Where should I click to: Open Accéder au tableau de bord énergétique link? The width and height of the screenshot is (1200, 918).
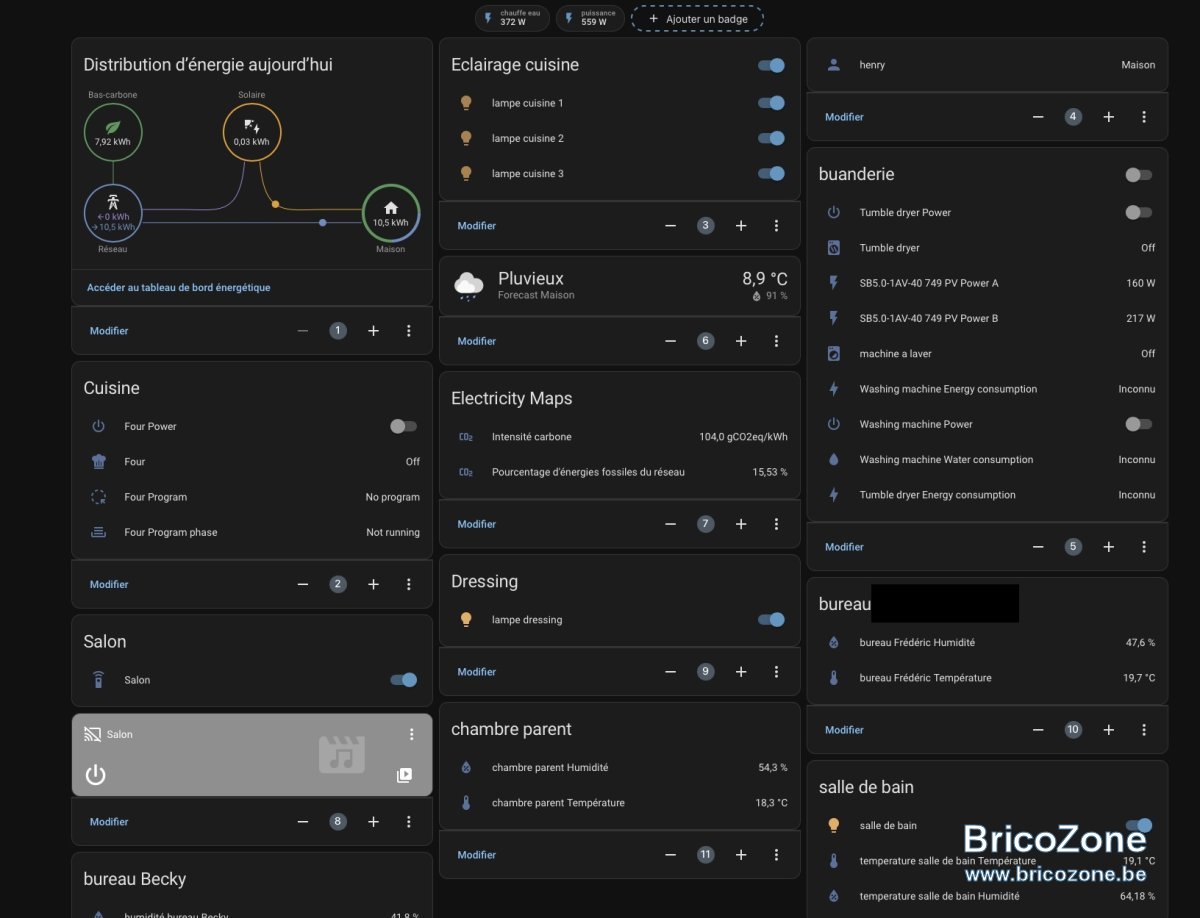point(179,287)
